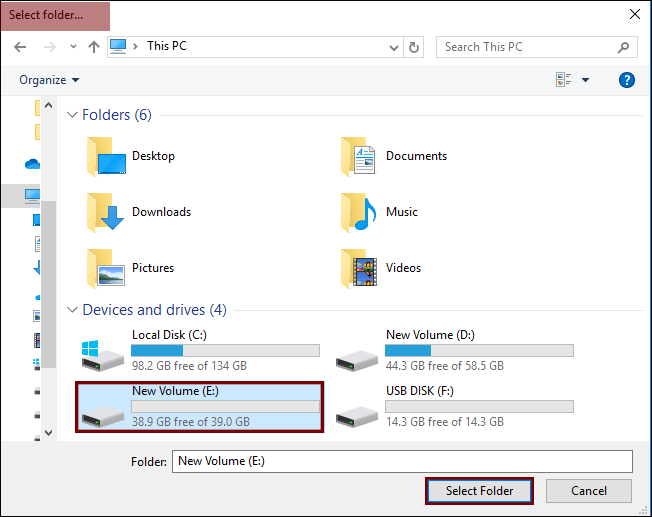Select the Pictures folder

point(131,268)
